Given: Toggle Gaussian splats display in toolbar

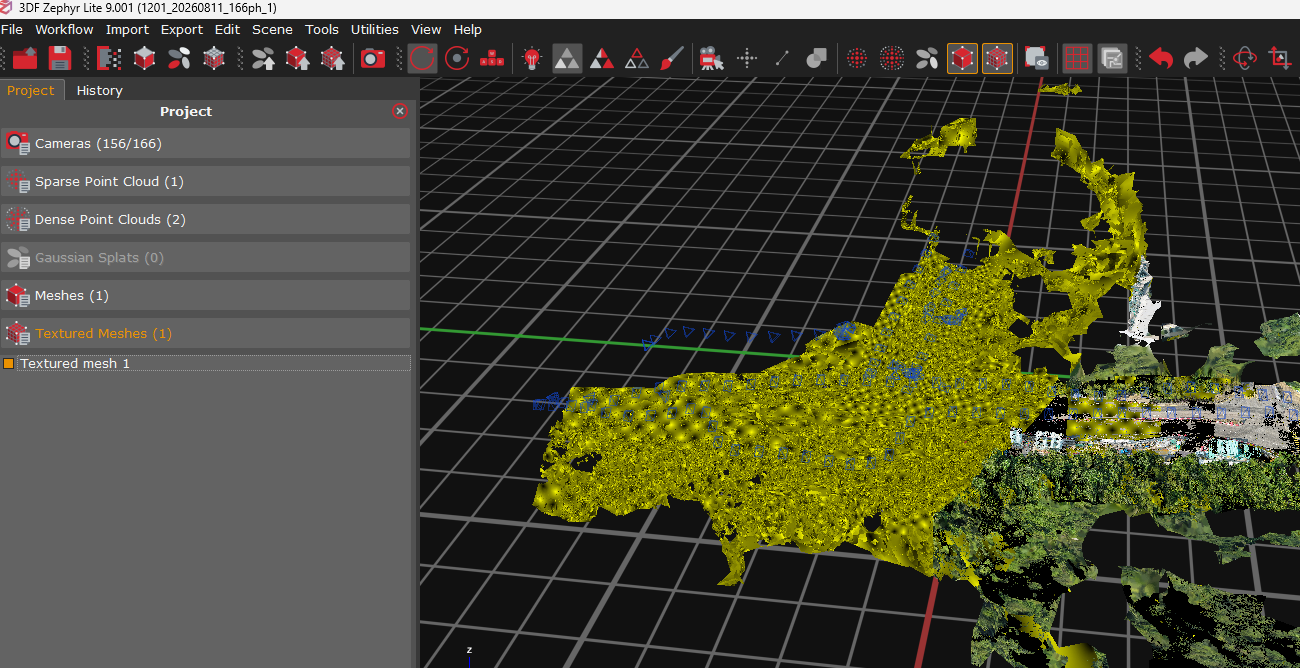Looking at the screenshot, I should [927, 58].
